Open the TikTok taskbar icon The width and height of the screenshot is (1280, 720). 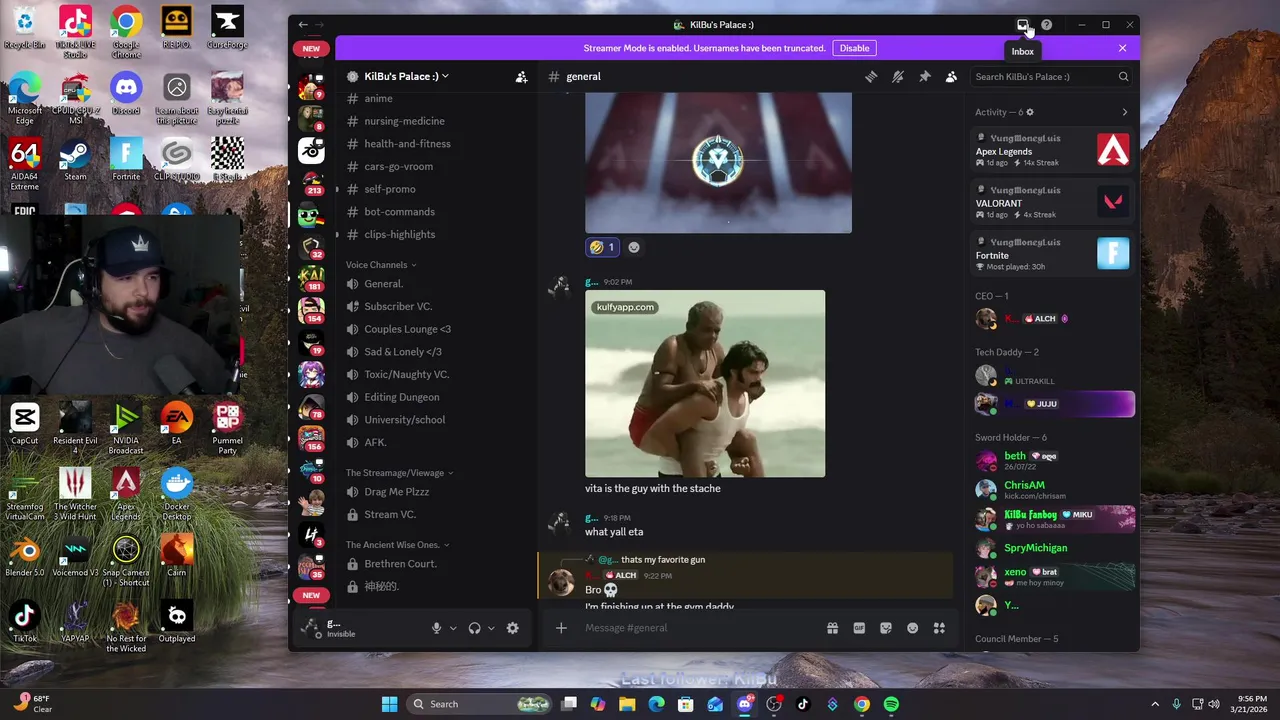[x=803, y=704]
